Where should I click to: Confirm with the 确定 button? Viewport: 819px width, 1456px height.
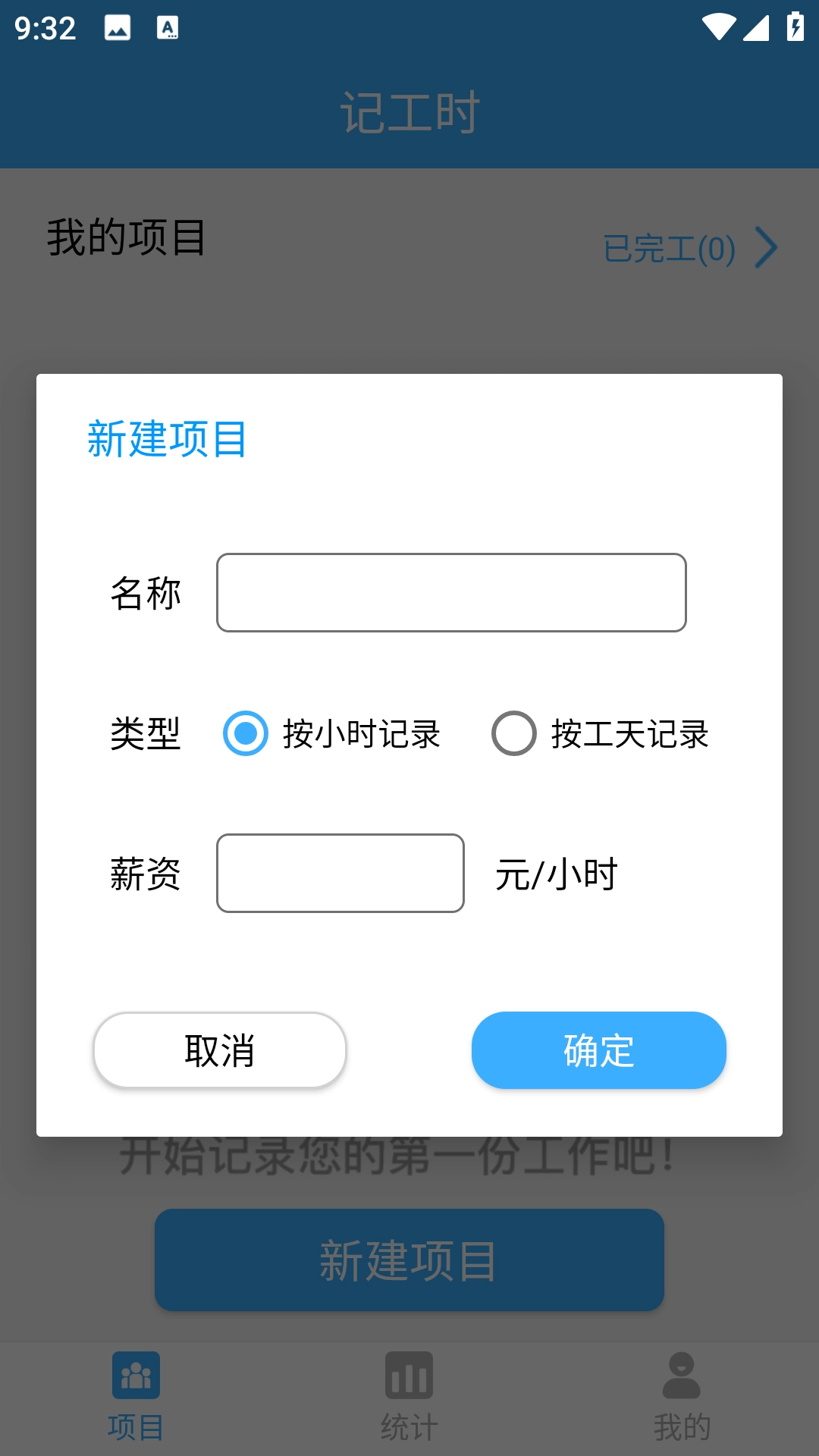(x=598, y=1050)
